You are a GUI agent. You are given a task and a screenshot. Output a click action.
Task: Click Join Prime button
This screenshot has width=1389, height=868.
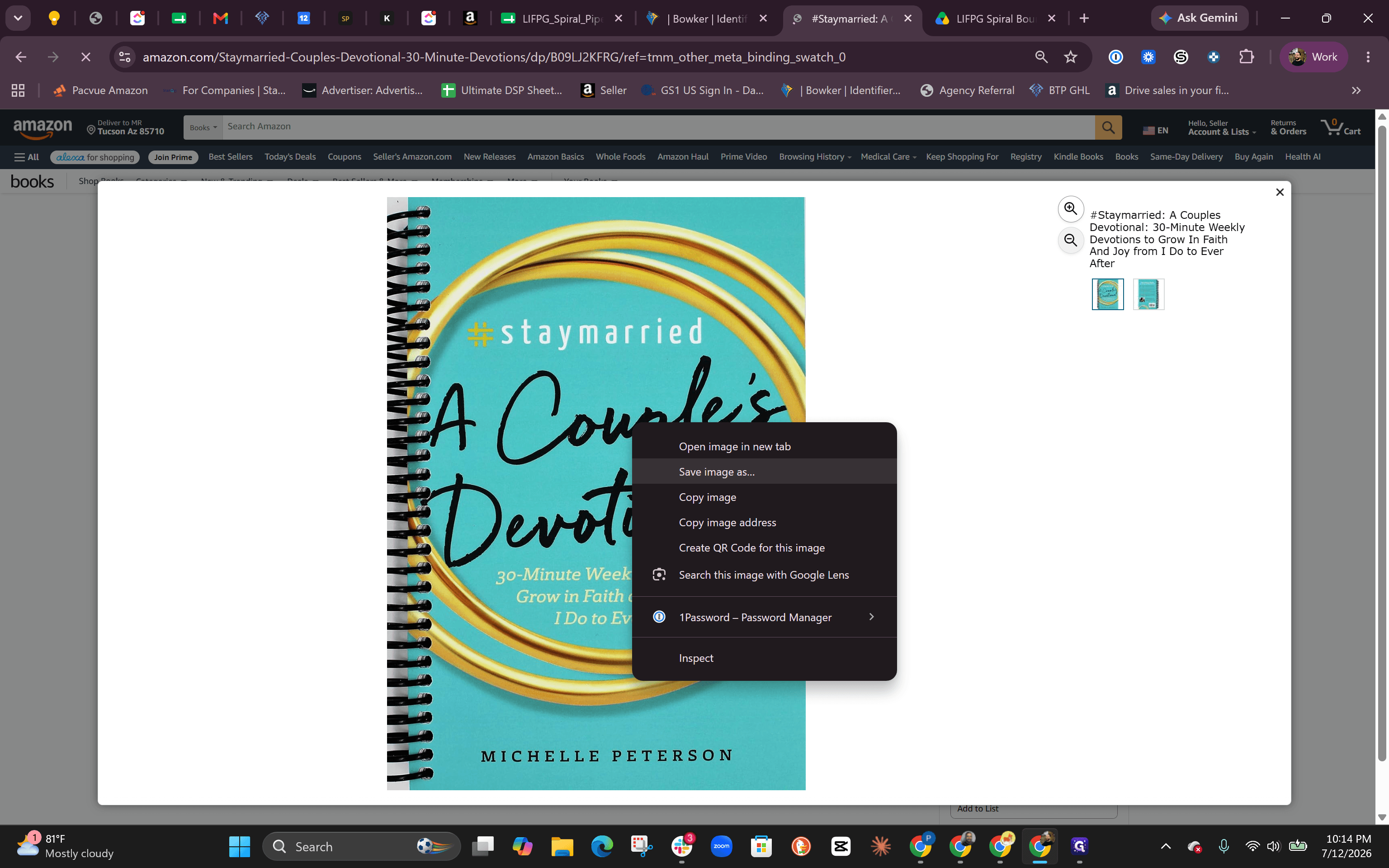(x=173, y=157)
